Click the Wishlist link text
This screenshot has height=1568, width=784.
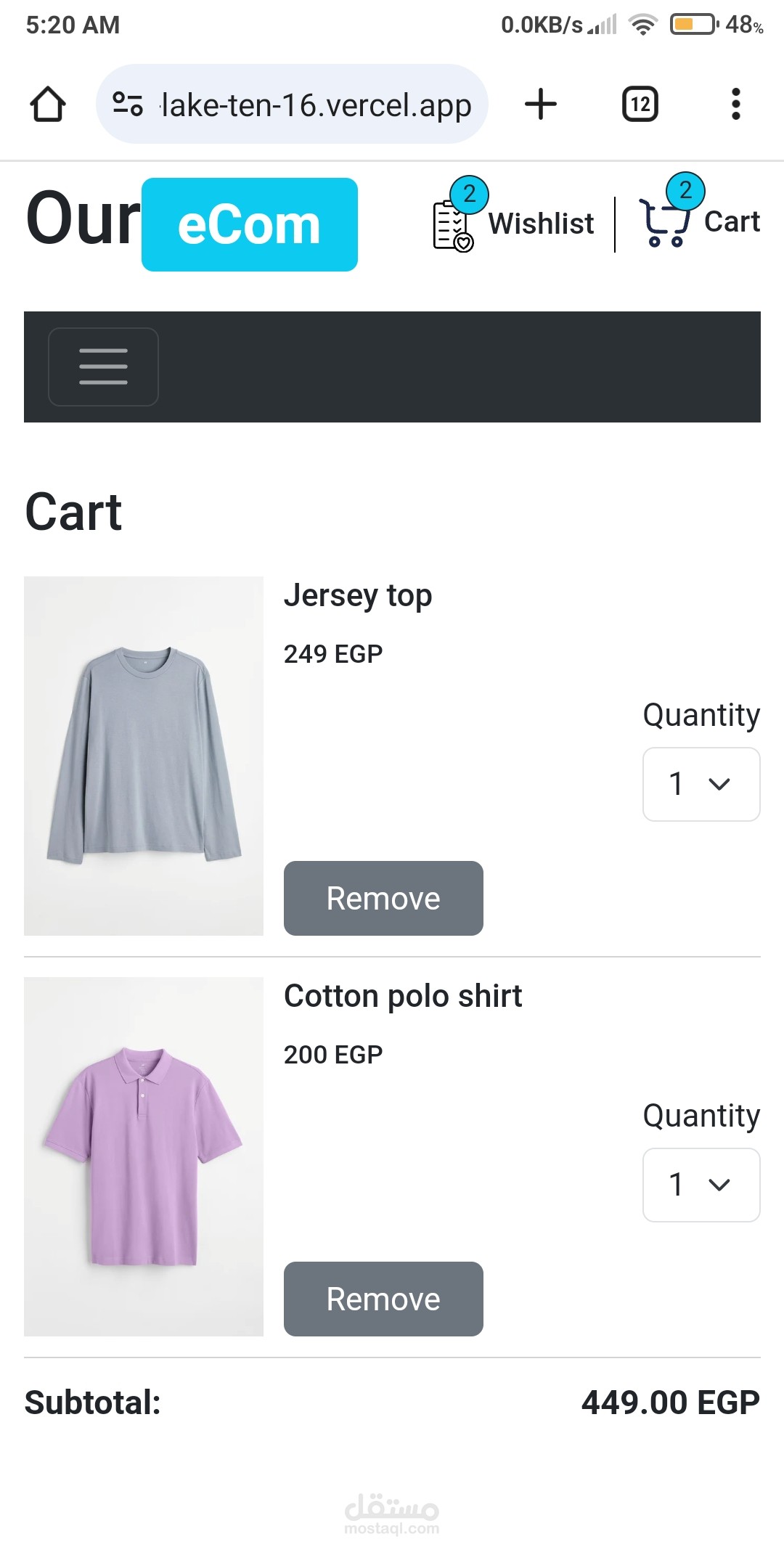541,224
